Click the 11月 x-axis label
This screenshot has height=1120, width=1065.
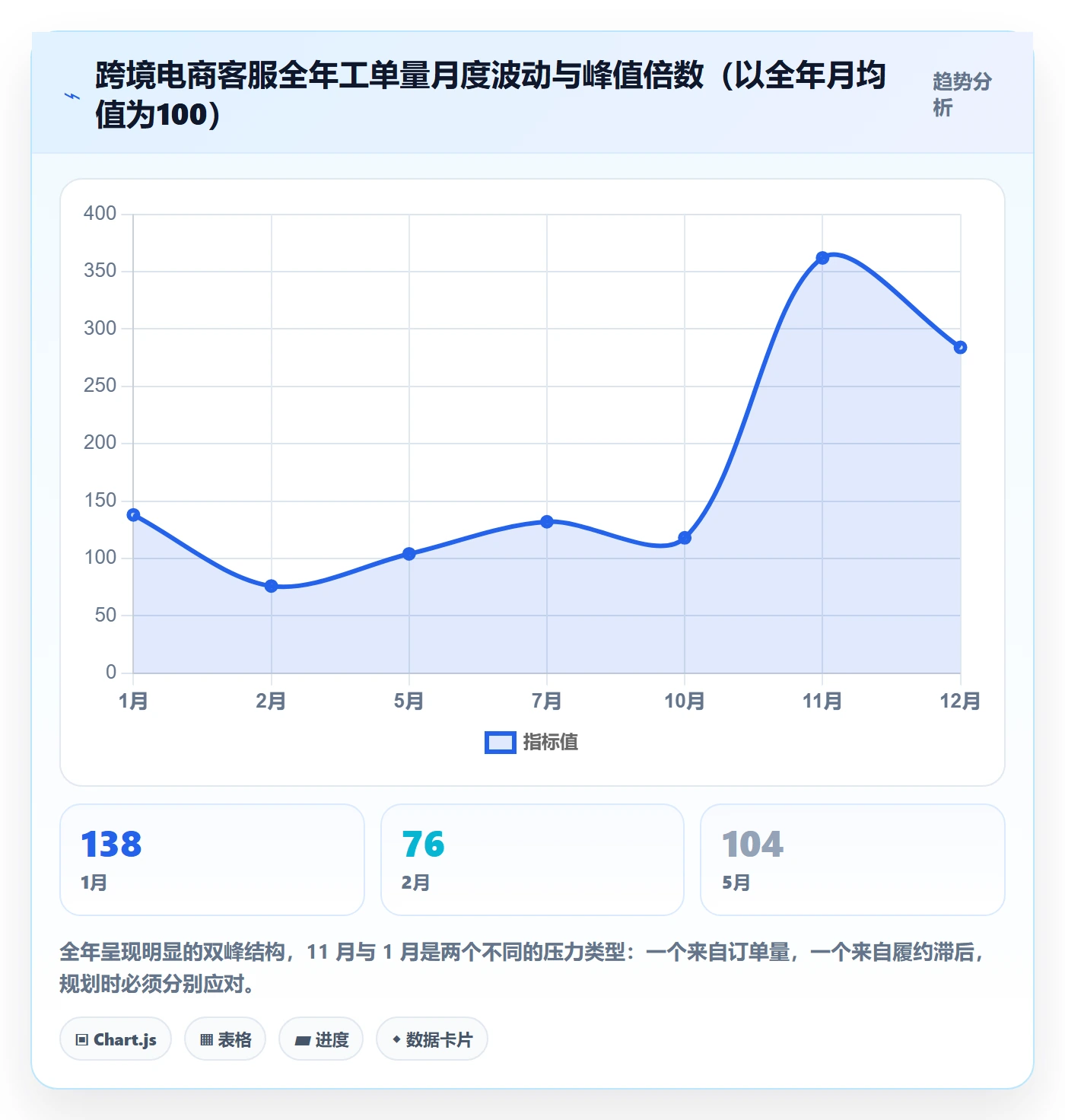822,701
